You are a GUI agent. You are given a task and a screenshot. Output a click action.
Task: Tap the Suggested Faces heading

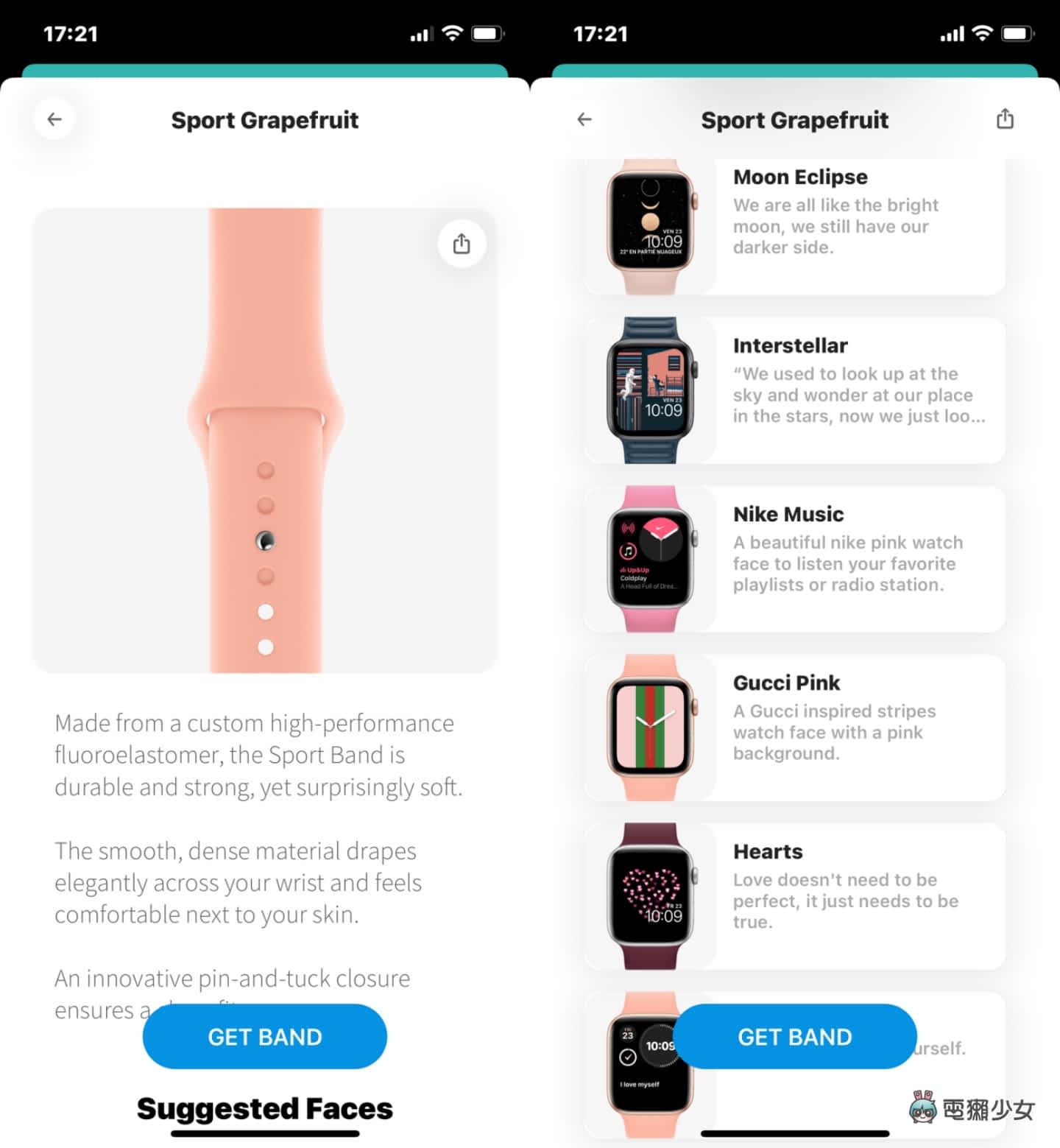(x=265, y=1108)
